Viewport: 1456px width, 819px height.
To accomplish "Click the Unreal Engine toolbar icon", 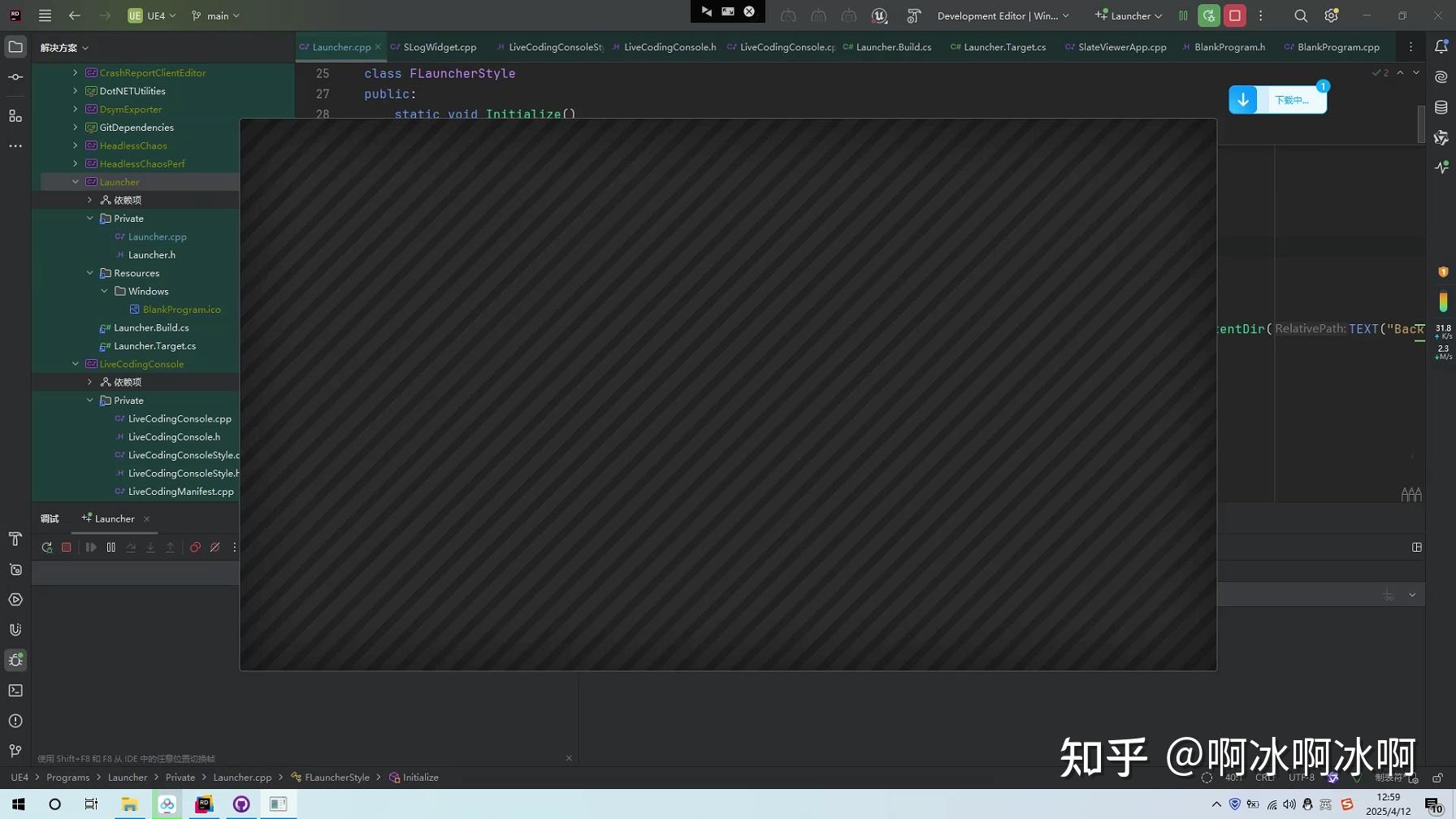I will [878, 15].
